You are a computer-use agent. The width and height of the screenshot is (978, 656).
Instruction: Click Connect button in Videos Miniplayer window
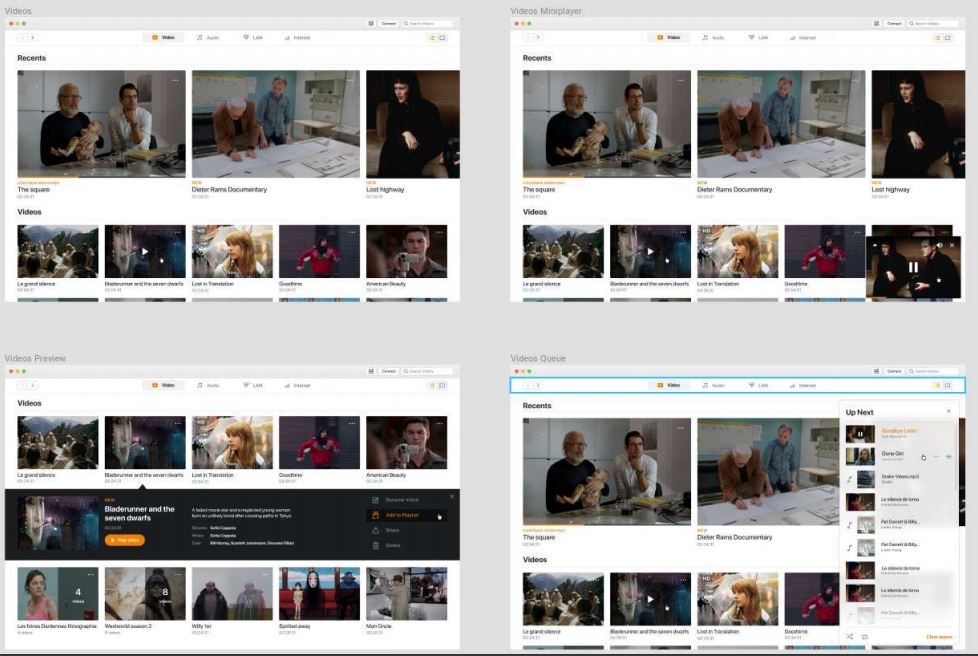click(x=894, y=24)
